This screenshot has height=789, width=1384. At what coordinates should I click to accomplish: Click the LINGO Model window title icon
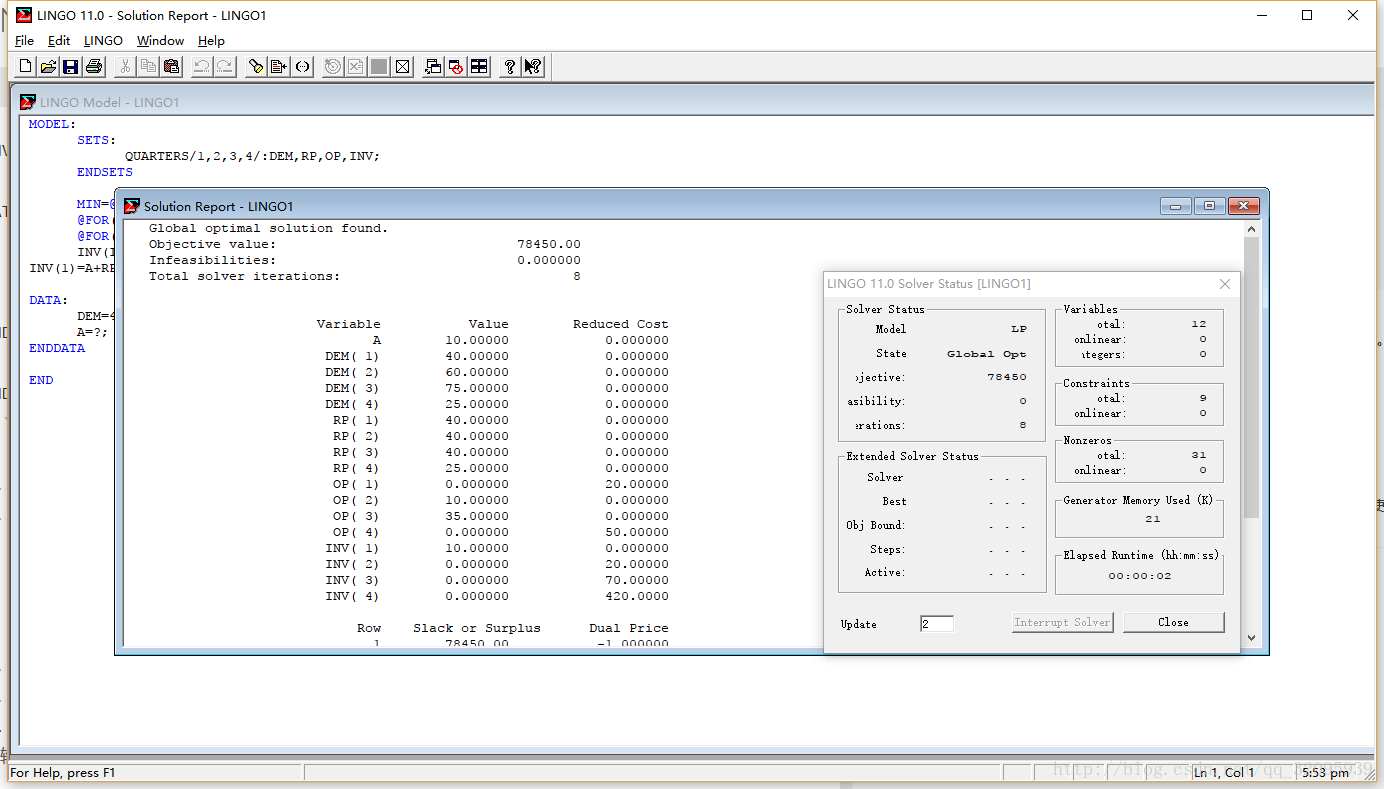click(x=28, y=102)
